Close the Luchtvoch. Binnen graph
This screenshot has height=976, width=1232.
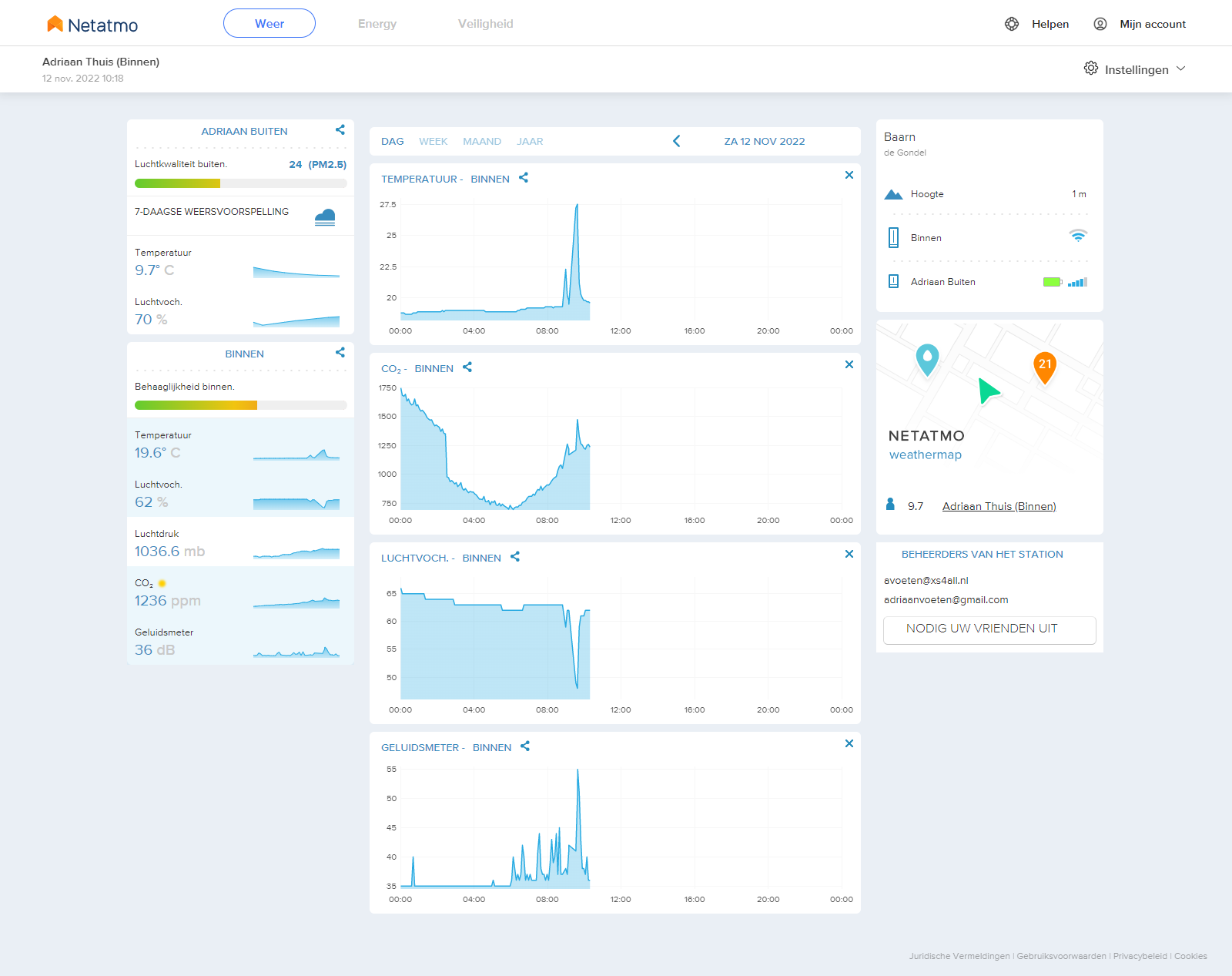click(x=849, y=554)
